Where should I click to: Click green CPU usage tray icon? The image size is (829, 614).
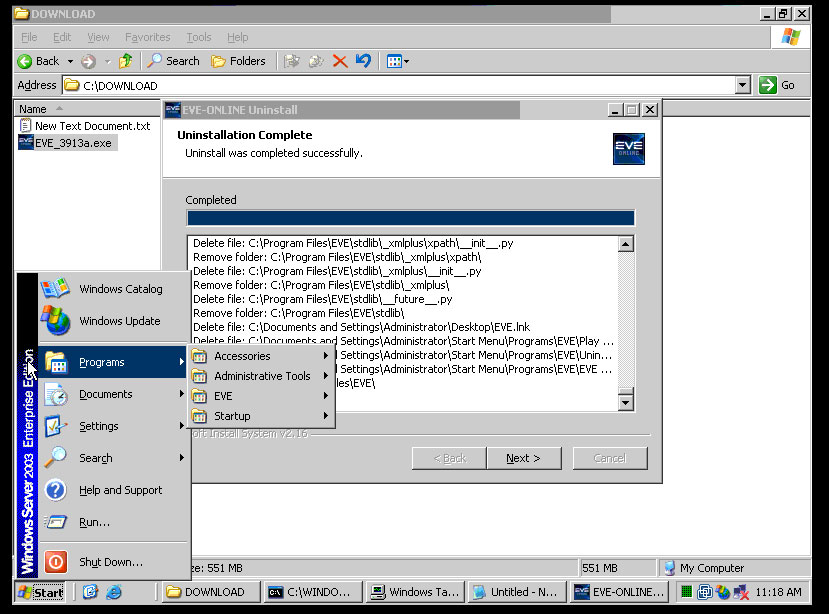(686, 592)
